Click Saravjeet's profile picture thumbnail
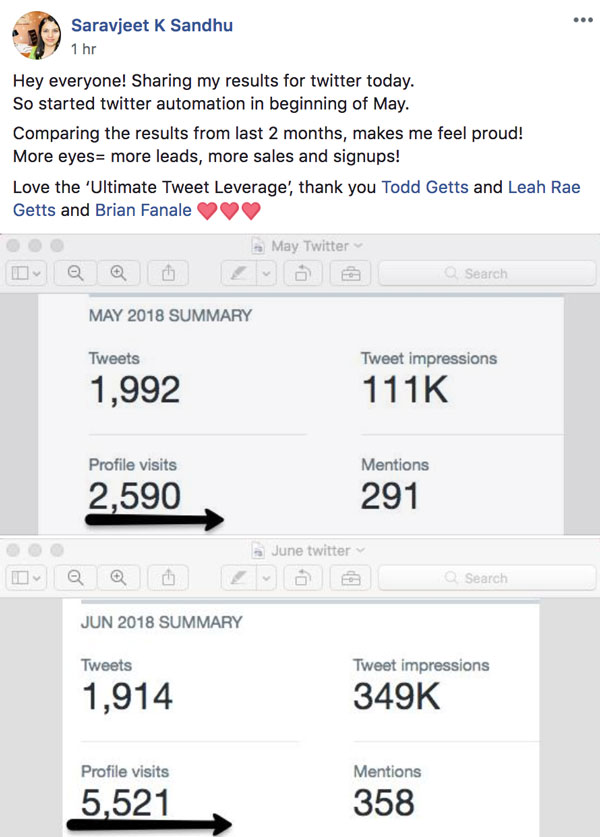 (x=36, y=35)
